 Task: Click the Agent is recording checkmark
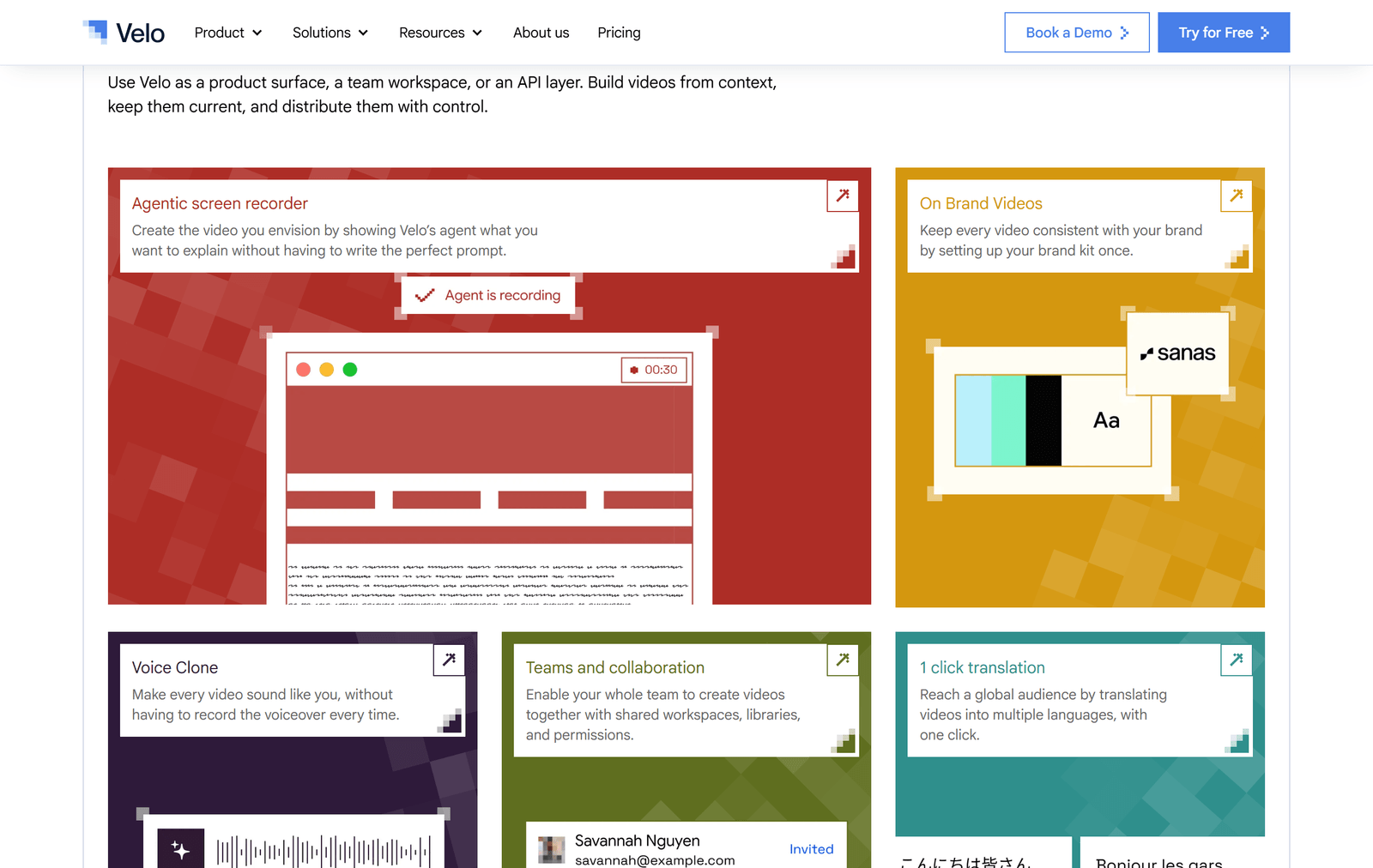pyautogui.click(x=425, y=295)
